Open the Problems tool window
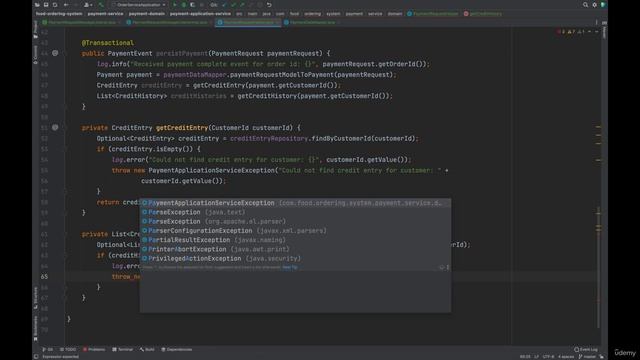This screenshot has width=640, height=360. pyautogui.click(x=94, y=349)
